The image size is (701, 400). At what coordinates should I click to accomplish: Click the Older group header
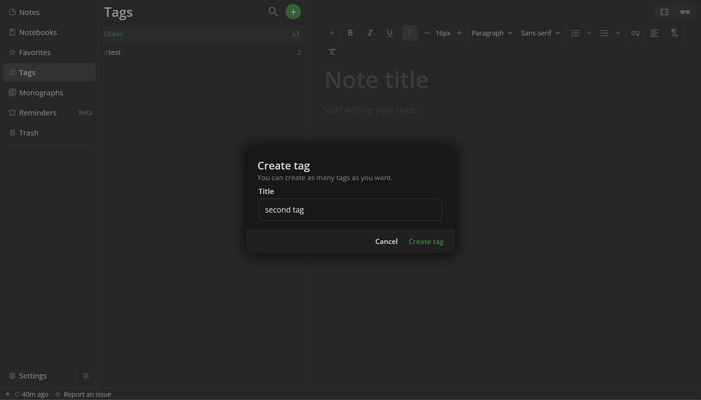click(x=202, y=34)
